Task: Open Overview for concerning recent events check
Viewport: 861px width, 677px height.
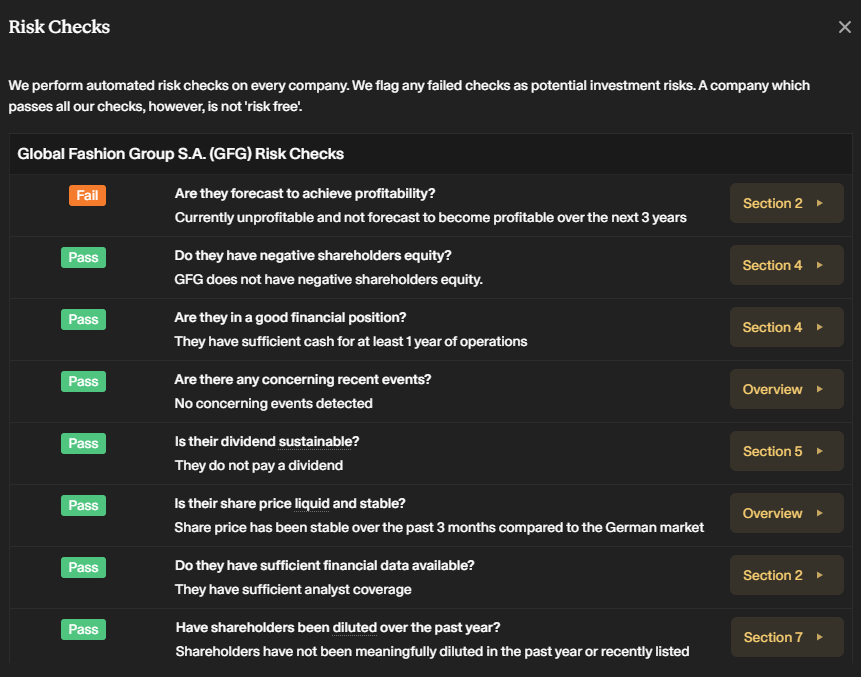Action: [x=786, y=389]
